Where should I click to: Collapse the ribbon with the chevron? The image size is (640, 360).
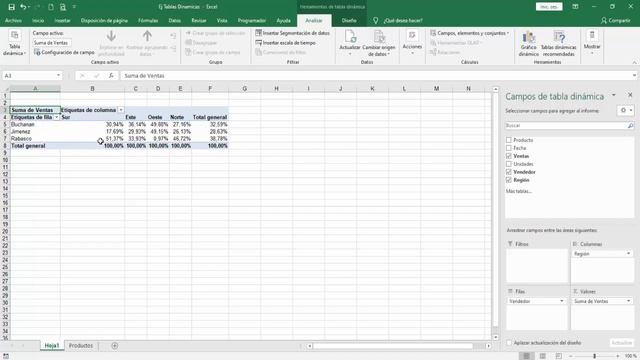(634, 62)
